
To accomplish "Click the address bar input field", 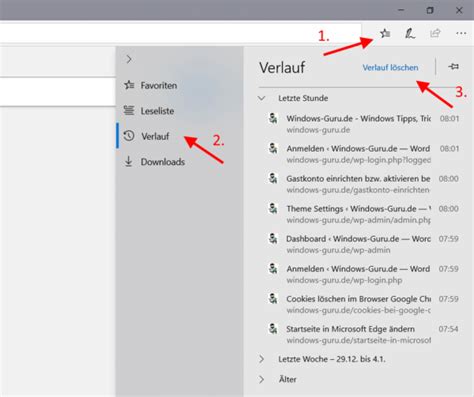I will point(180,33).
